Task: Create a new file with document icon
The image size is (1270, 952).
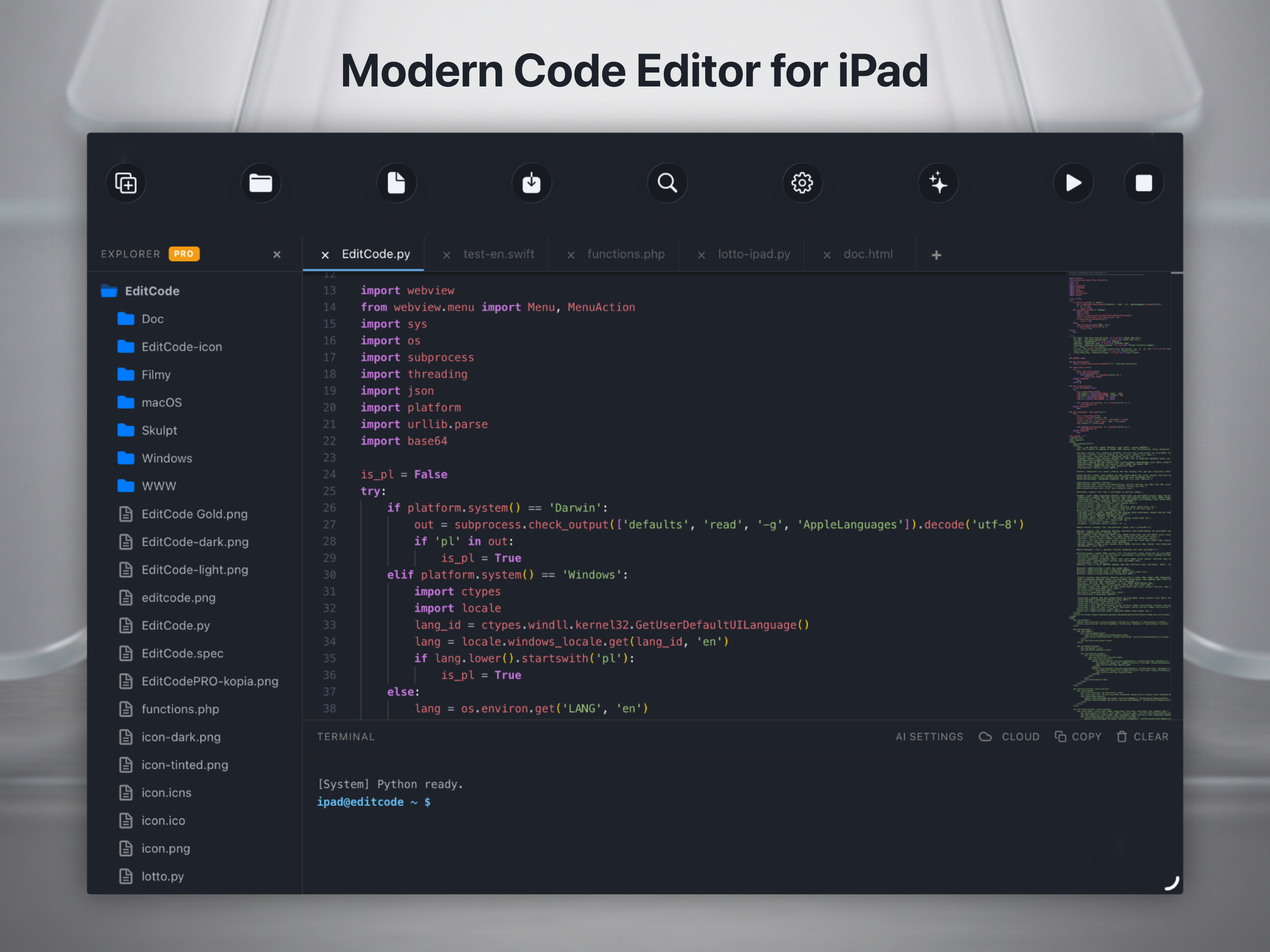Action: click(396, 183)
